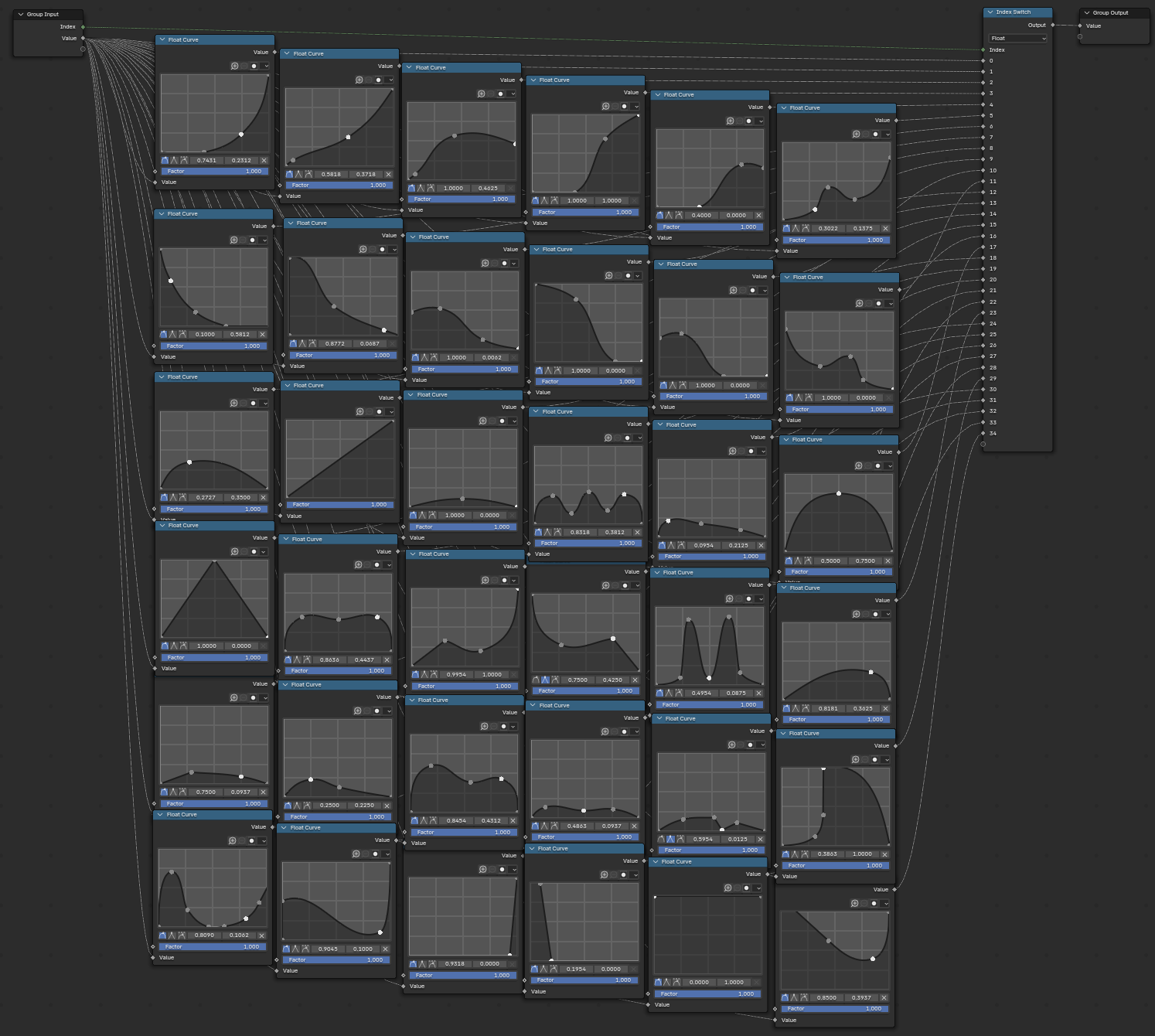Open tools dropdown on curve with X 0.7431
The width and height of the screenshot is (1155, 1036).
(x=266, y=66)
